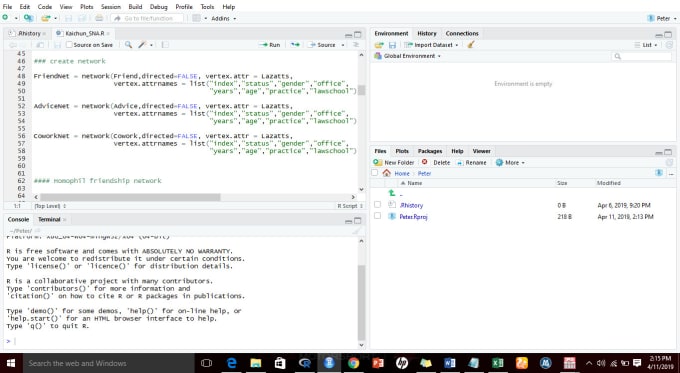Screen dimensions: 680x373
Task: Toggle select-all checkbox in Files path bar
Action: pos(375,173)
